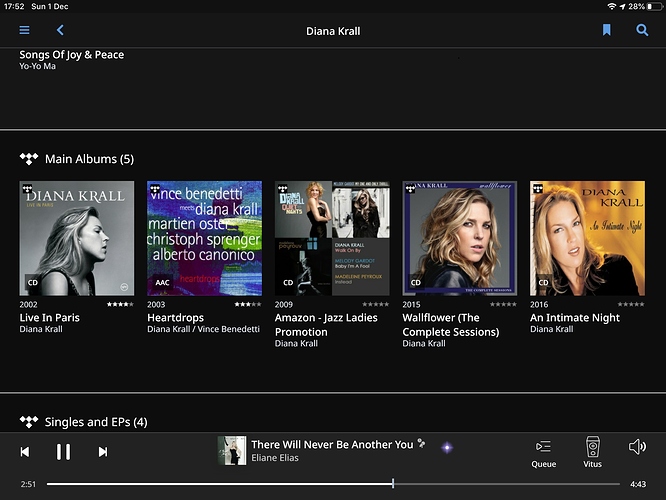Open Songs Of Joy & Peace title

click(72, 55)
